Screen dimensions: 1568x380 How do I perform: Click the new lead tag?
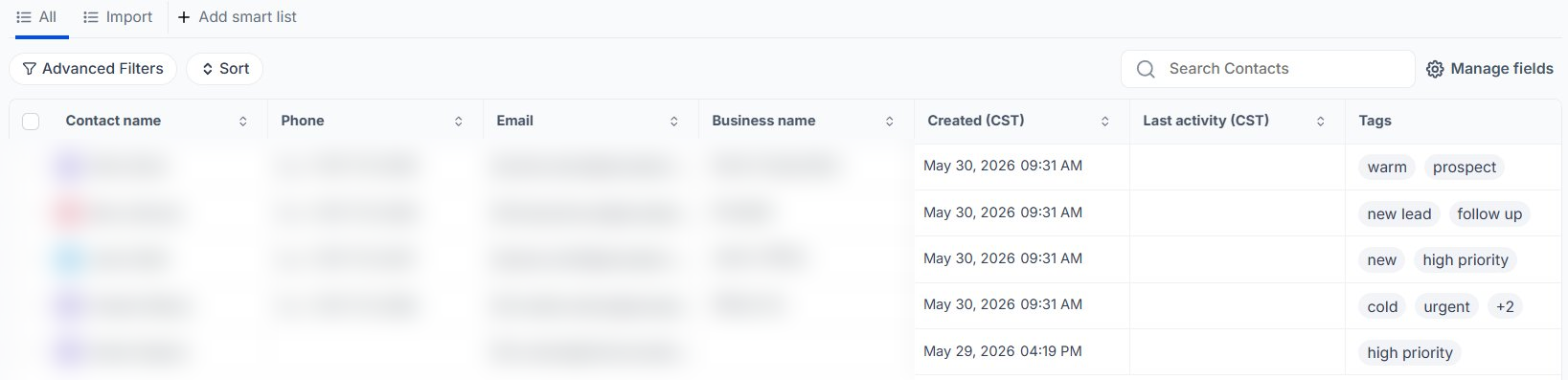pyautogui.click(x=1398, y=214)
